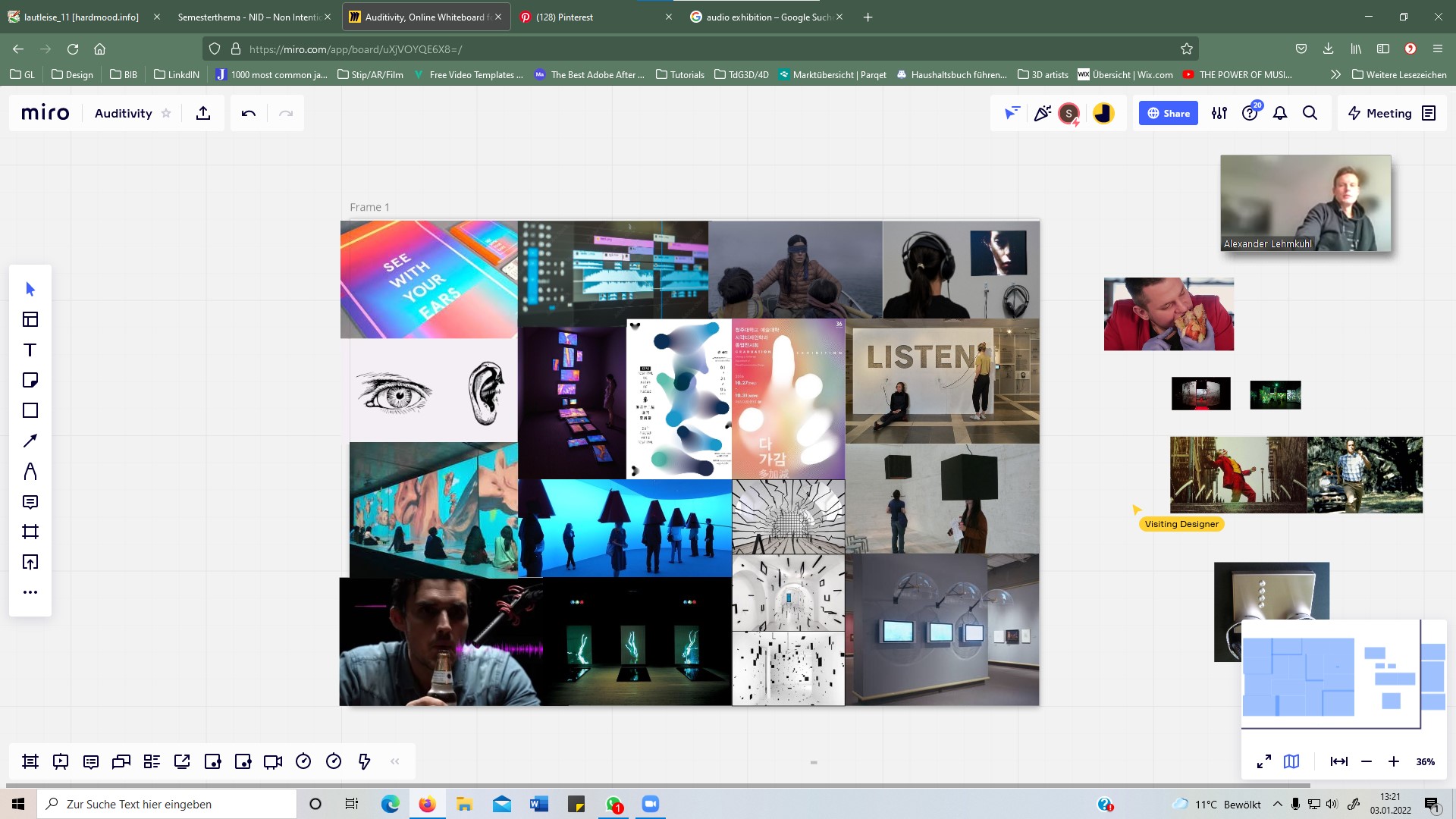Viewport: 1456px width, 819px height.
Task: Select the Frame tool in sidebar
Action: 30,532
